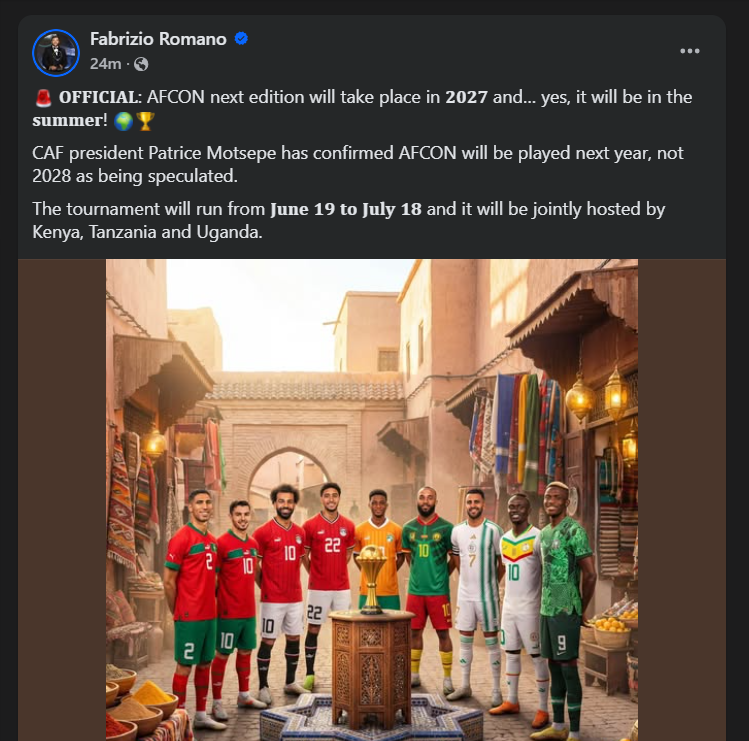This screenshot has width=749, height=741.
Task: Open the post options three-dot menu
Action: click(x=690, y=51)
